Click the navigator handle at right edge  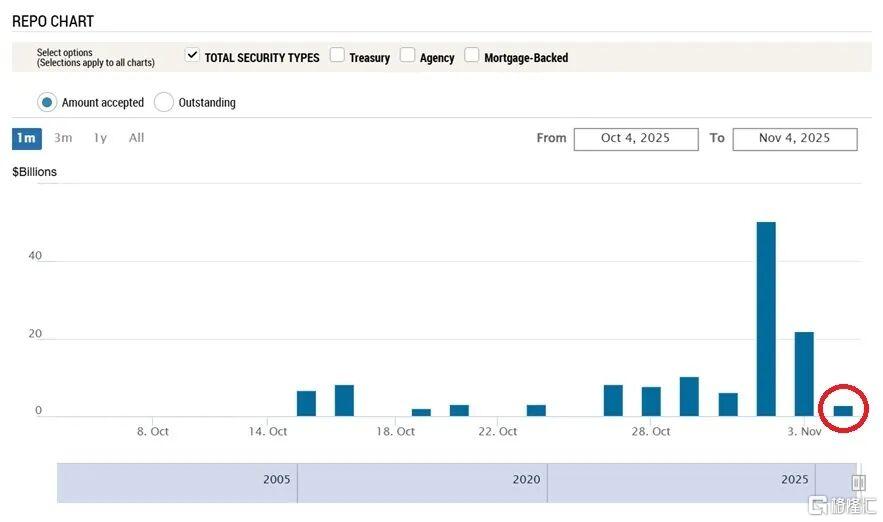click(x=857, y=483)
